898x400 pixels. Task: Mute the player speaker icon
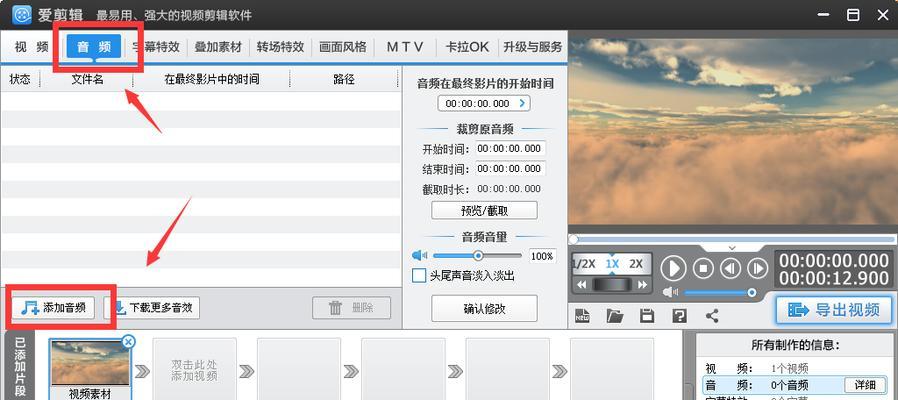coord(670,293)
